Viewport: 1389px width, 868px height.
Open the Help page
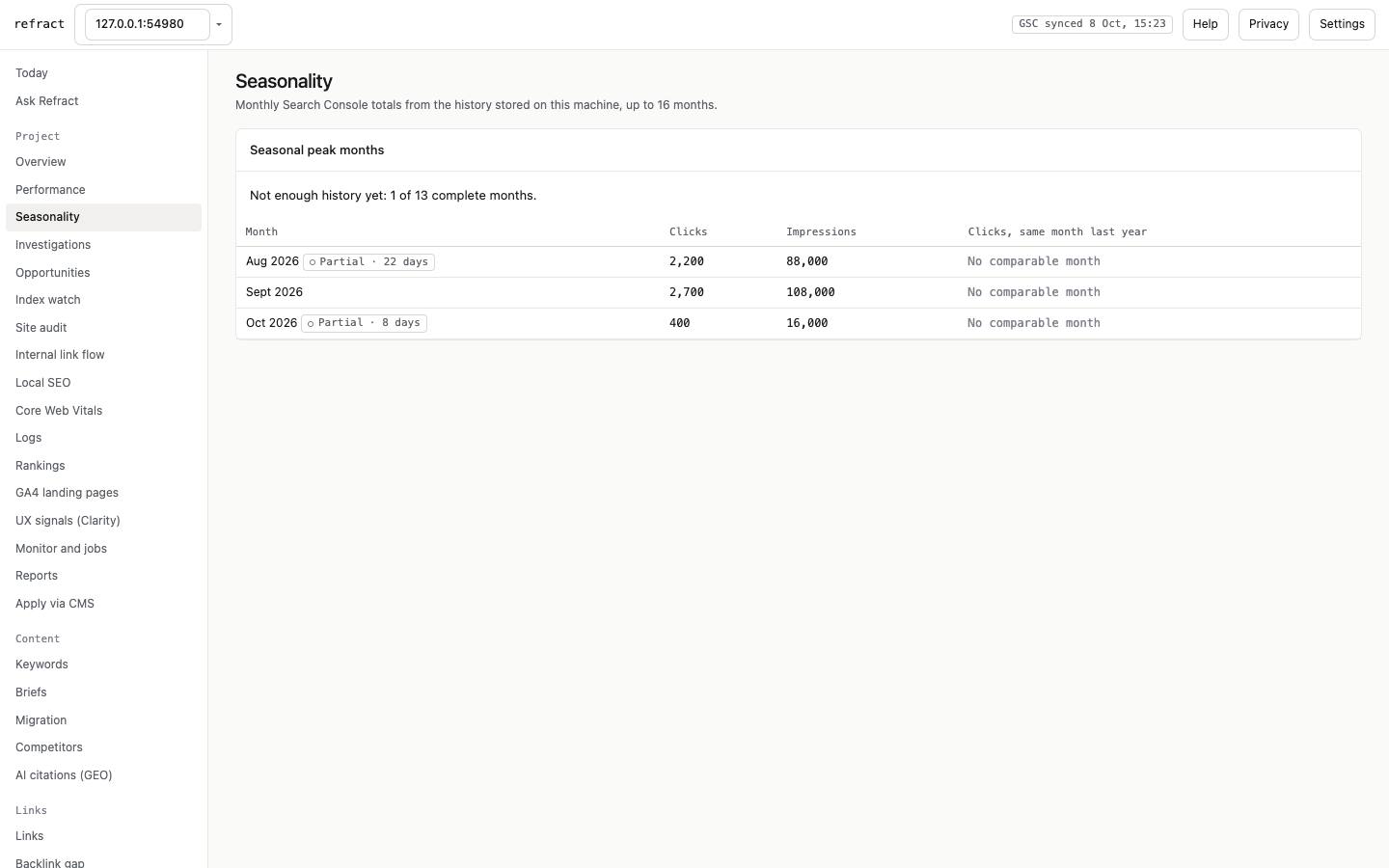coord(1205,24)
